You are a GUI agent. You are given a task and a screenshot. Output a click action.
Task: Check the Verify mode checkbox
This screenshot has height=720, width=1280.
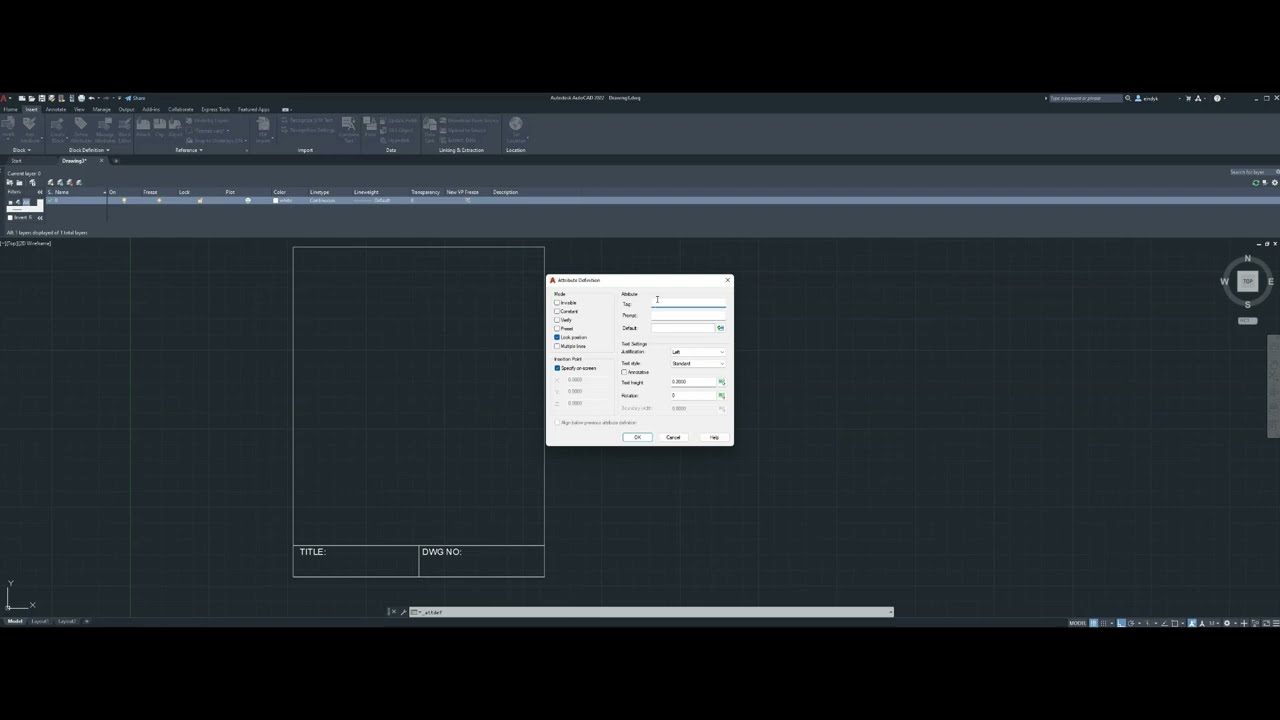pos(557,320)
